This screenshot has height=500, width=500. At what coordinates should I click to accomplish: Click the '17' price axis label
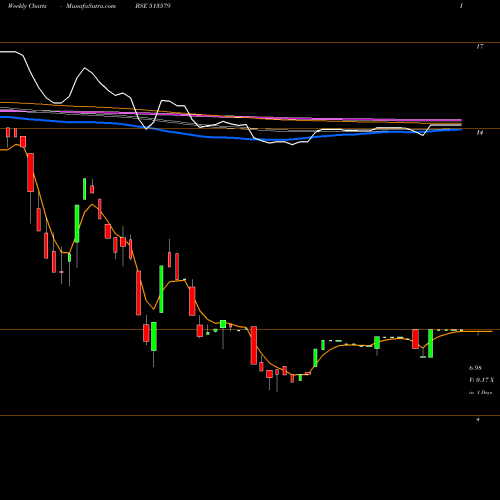(x=480, y=47)
